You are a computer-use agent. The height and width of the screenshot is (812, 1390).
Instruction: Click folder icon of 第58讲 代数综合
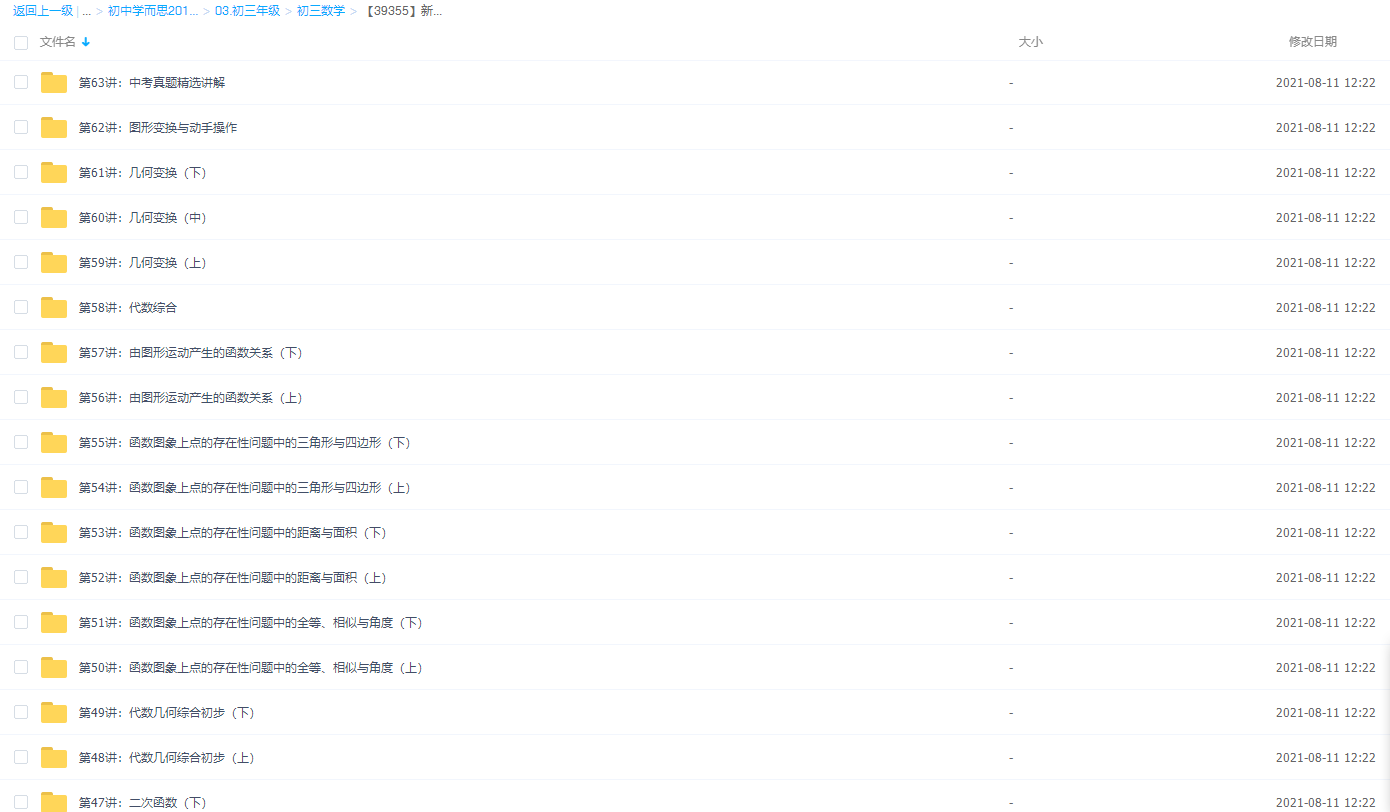(x=54, y=308)
